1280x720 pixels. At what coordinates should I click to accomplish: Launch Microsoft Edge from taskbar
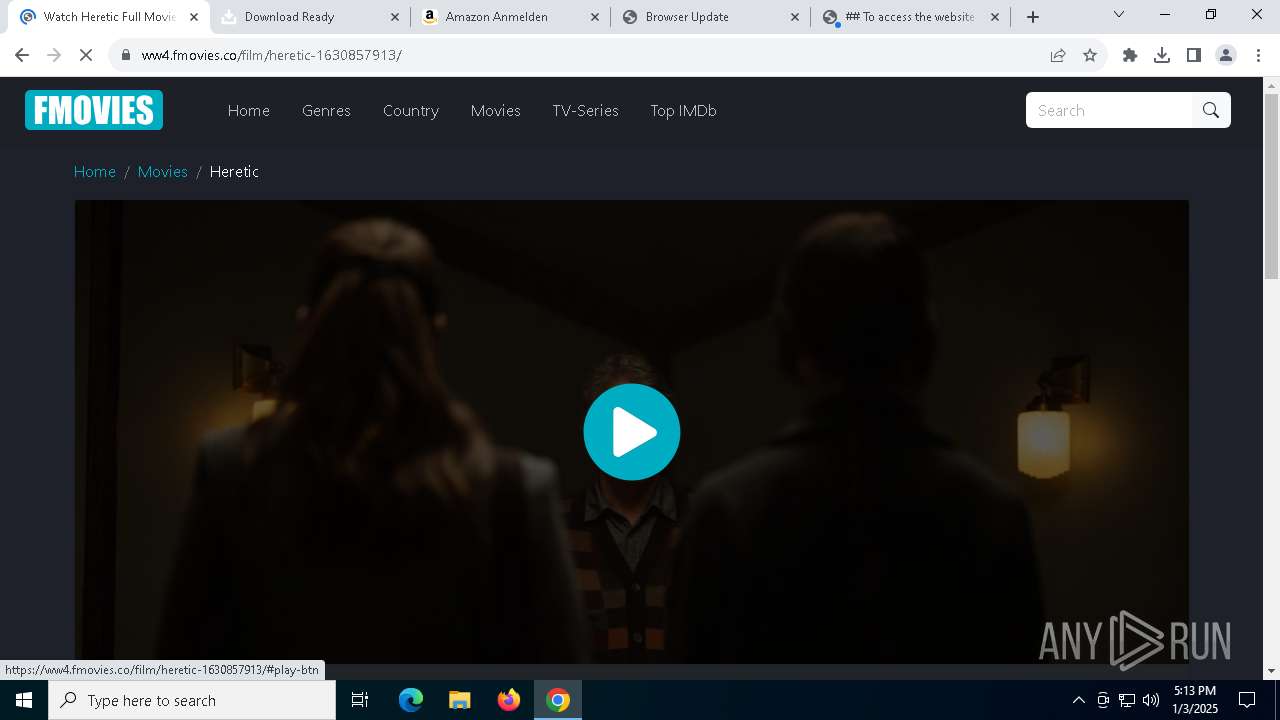[x=411, y=700]
